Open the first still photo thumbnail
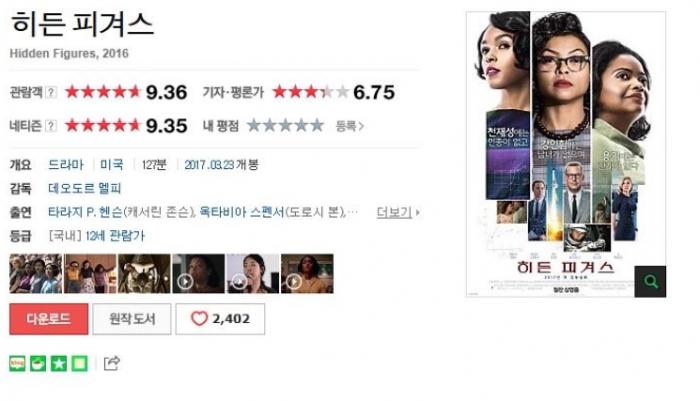Image resolution: width=700 pixels, height=401 pixels. (x=36, y=274)
